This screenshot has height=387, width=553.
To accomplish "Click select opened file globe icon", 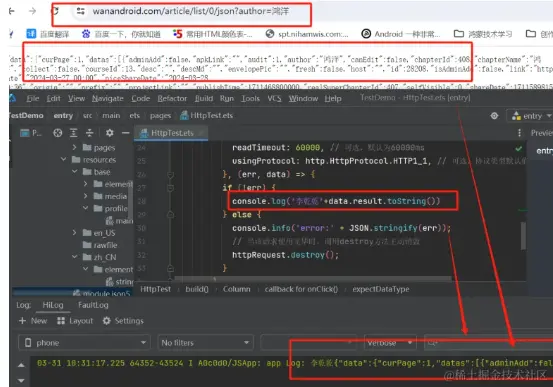I will pyautogui.click(x=57, y=133).
